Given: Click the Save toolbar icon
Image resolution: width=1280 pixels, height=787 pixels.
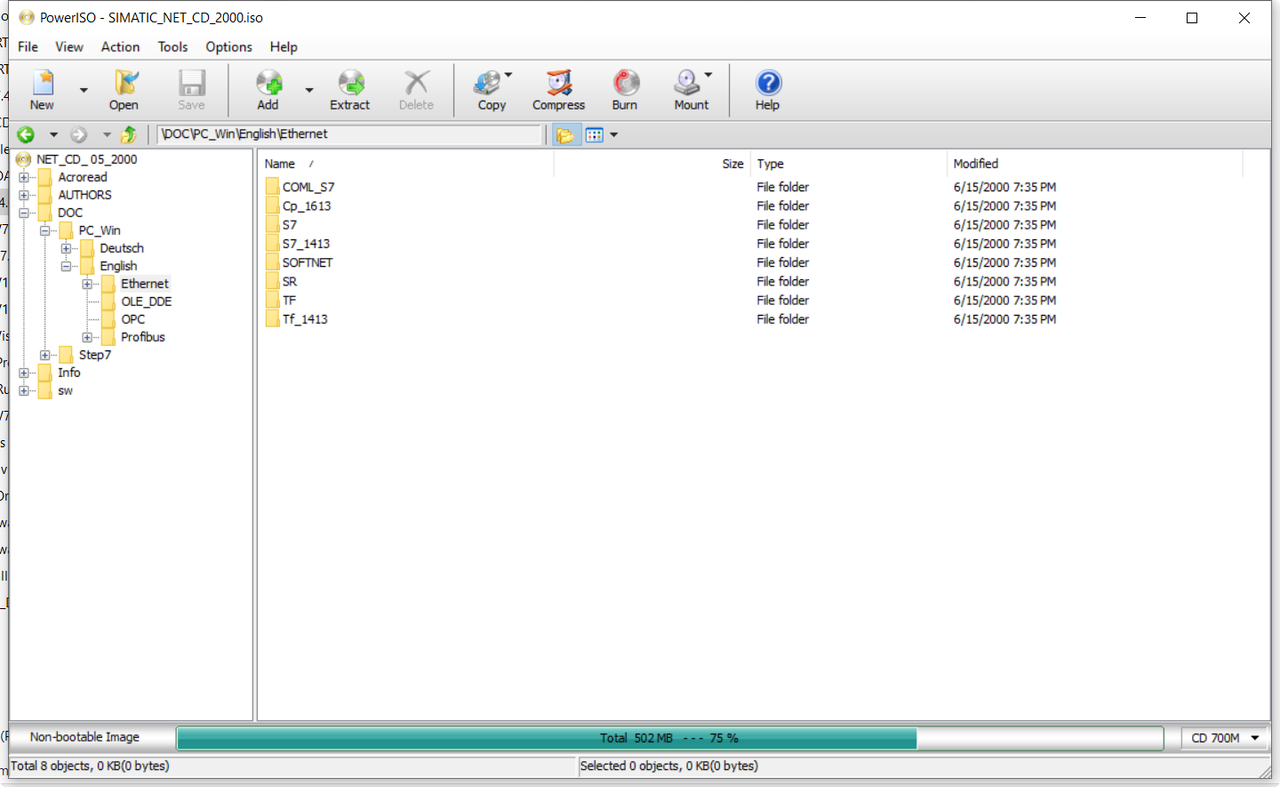Looking at the screenshot, I should coord(191,90).
